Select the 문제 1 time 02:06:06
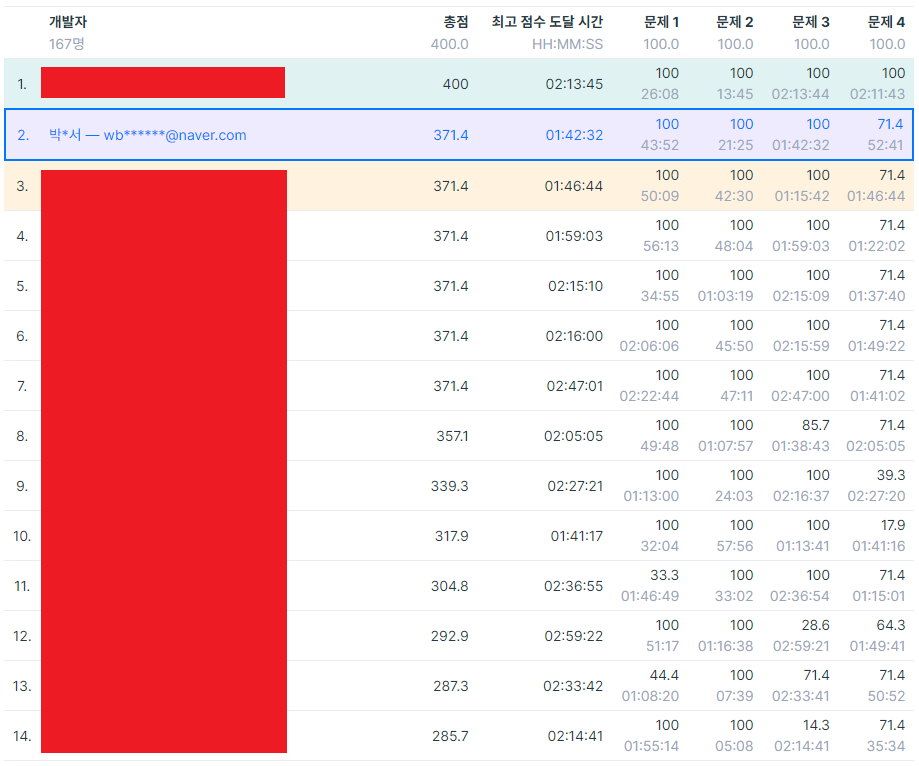 [649, 346]
